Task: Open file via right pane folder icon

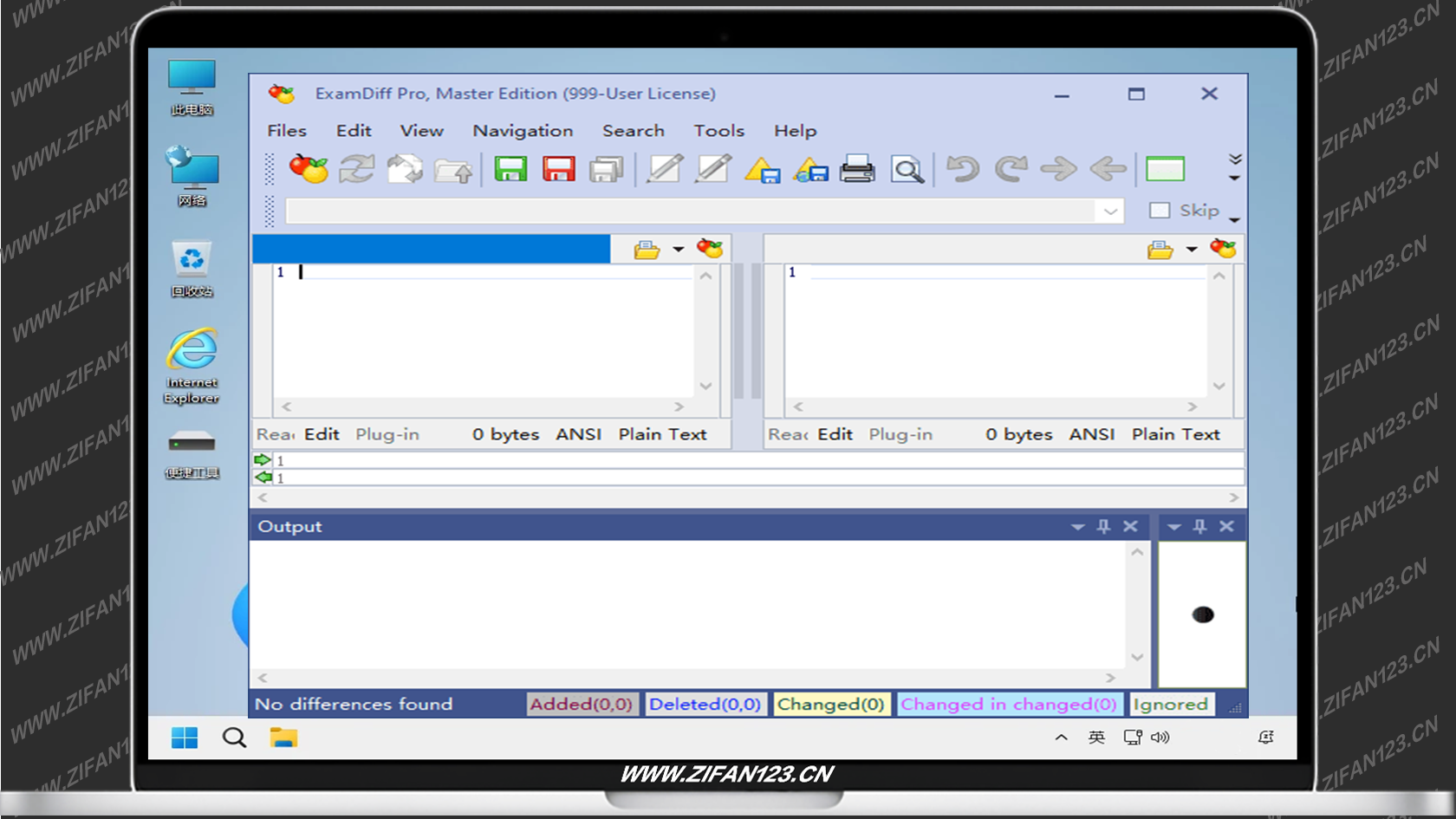Action: [1160, 250]
